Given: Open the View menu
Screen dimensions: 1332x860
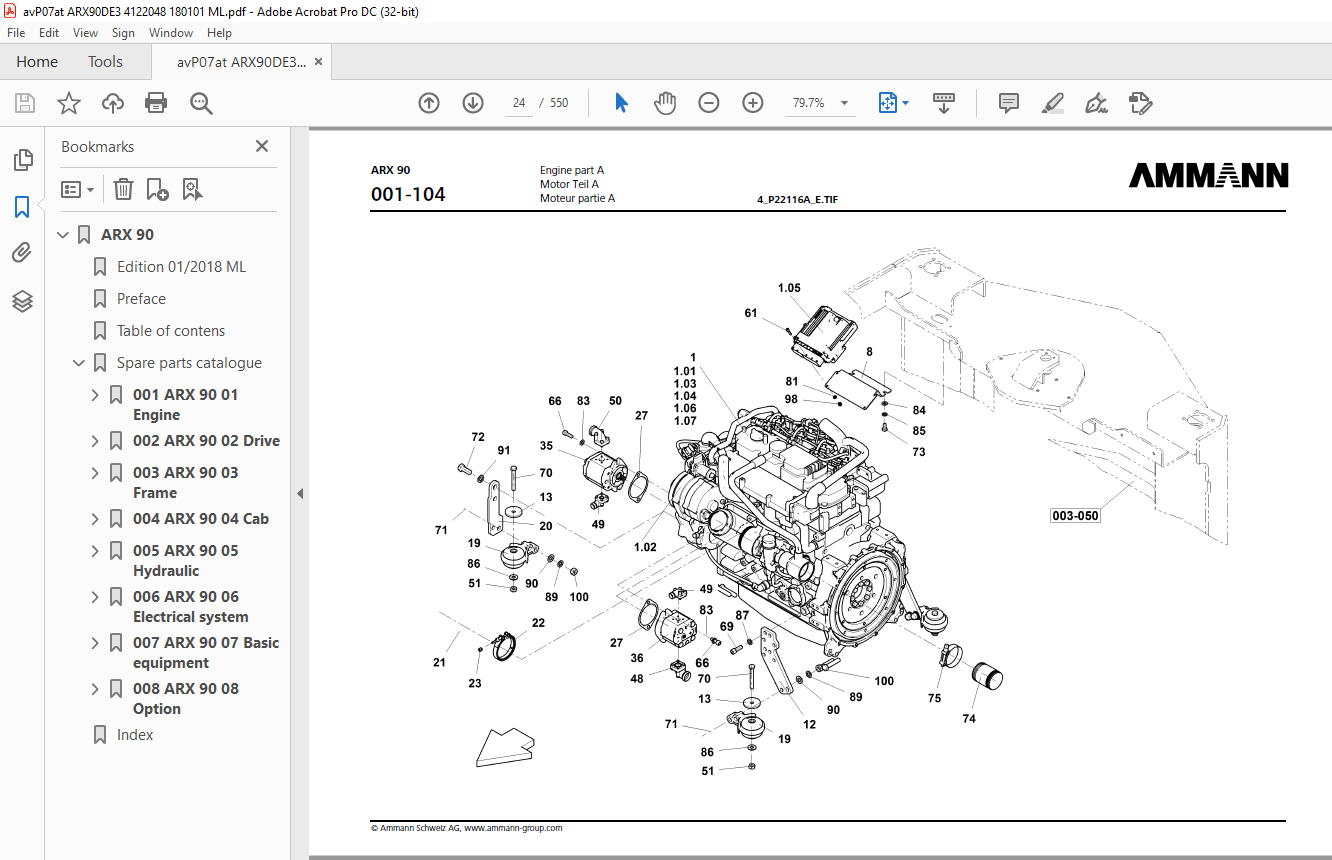Looking at the screenshot, I should [x=86, y=33].
